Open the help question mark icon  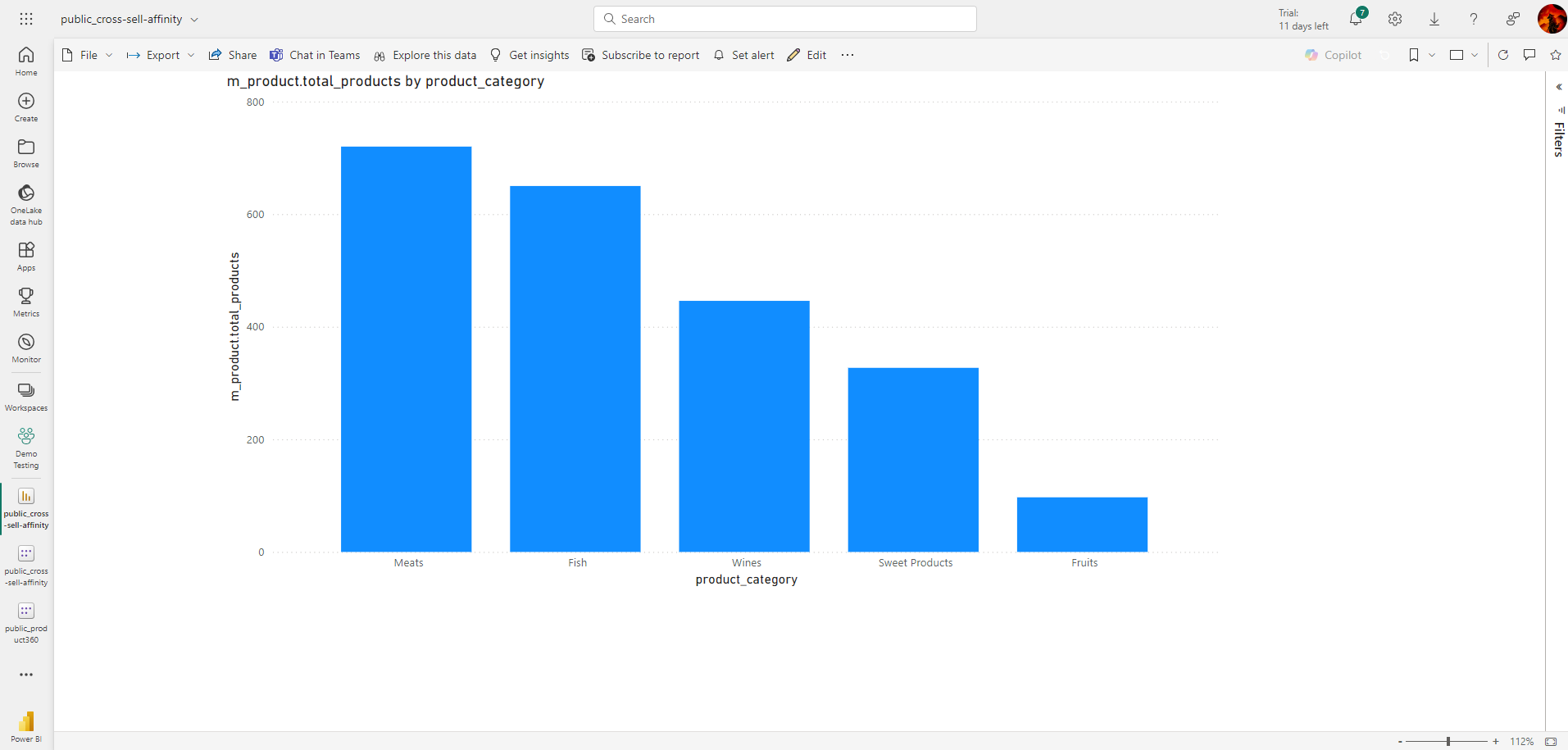click(x=1474, y=19)
